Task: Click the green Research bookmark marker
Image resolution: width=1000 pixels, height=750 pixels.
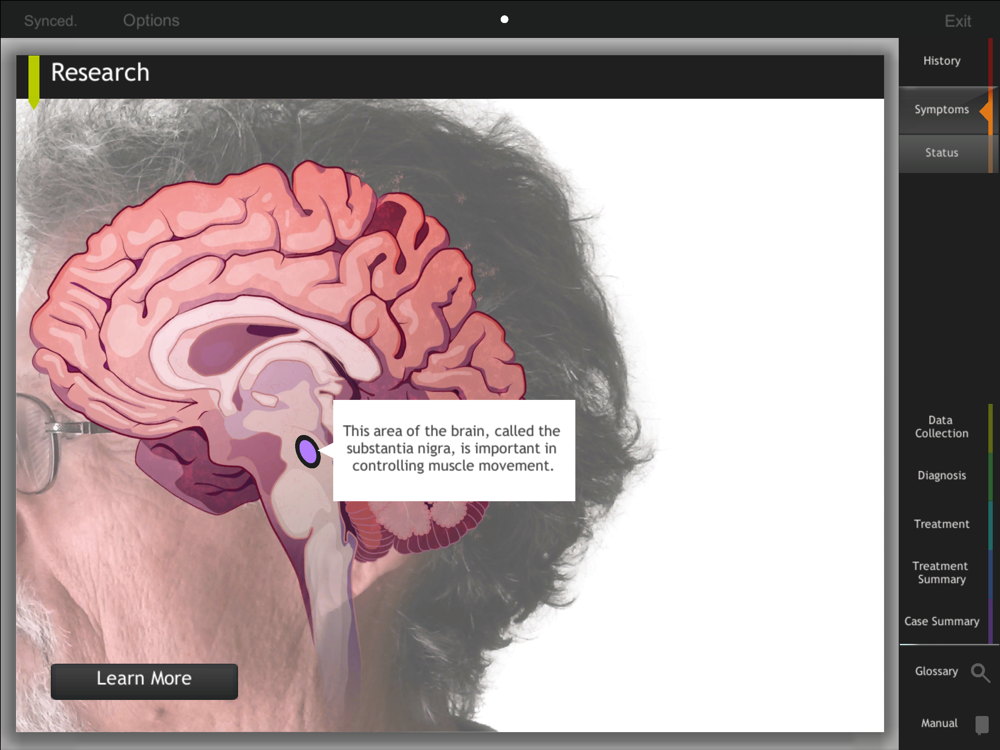Action: 34,82
